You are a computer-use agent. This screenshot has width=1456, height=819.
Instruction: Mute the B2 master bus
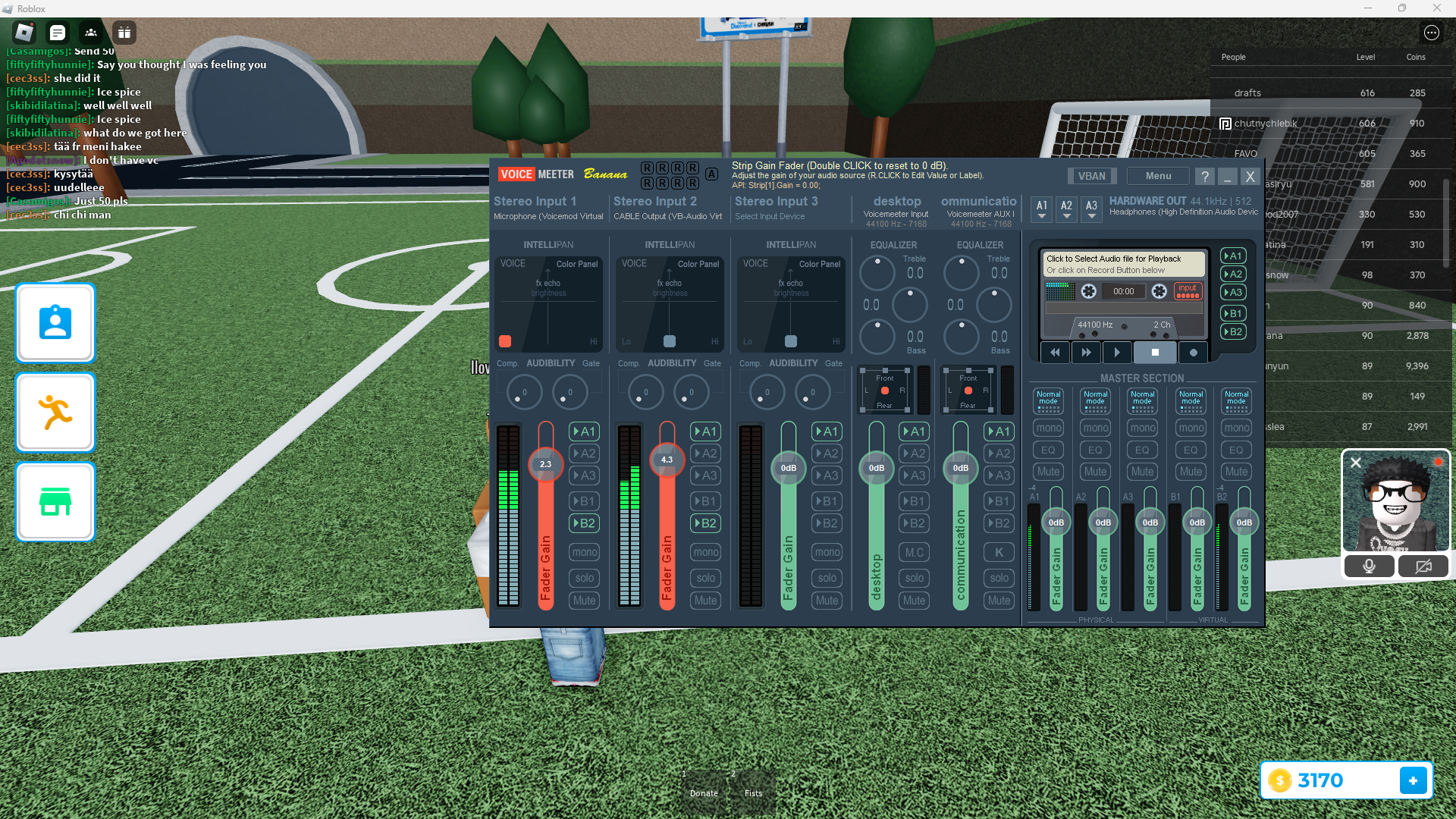(x=1236, y=472)
